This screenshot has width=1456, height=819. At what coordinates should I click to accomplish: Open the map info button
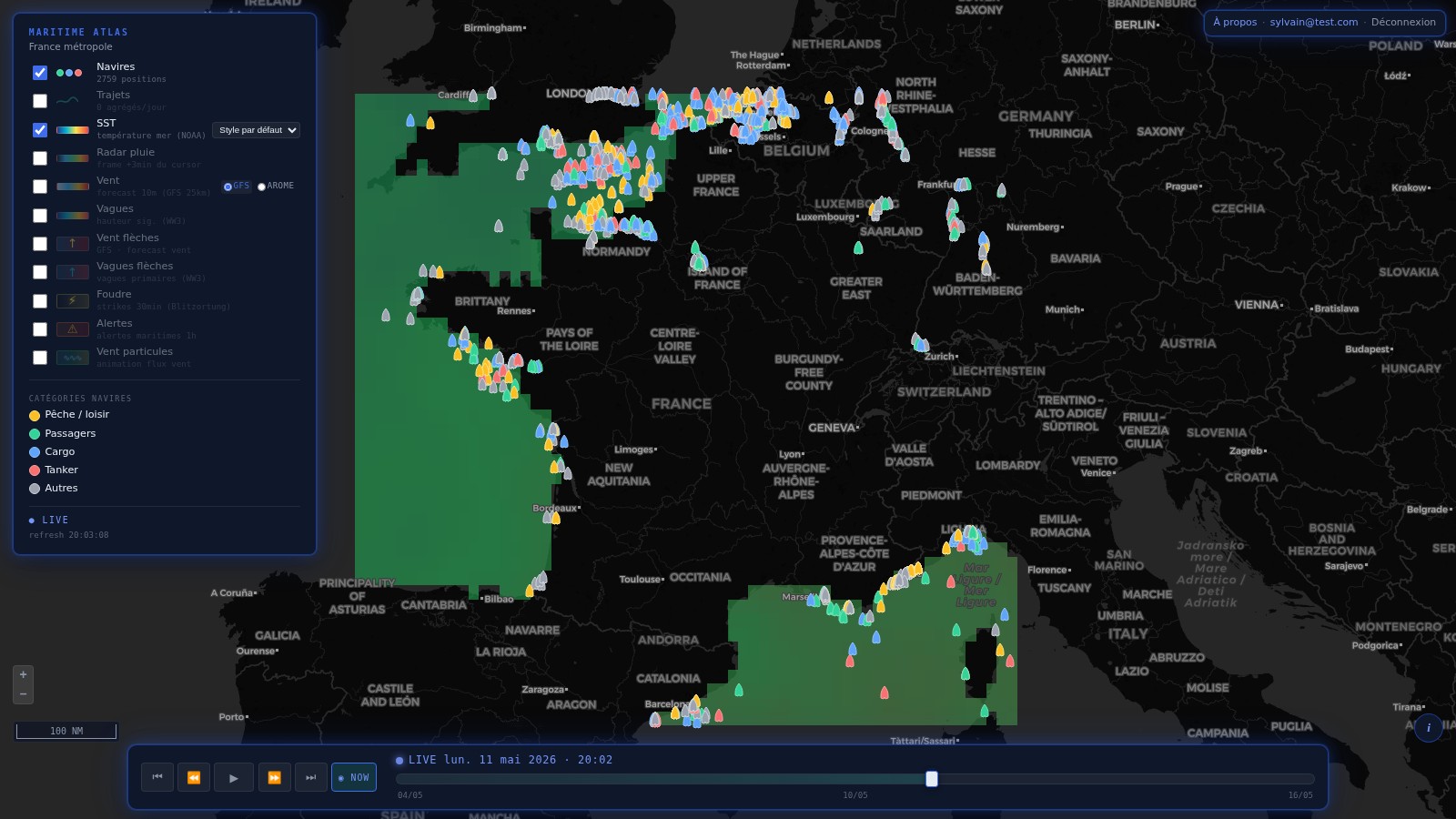click(1428, 728)
